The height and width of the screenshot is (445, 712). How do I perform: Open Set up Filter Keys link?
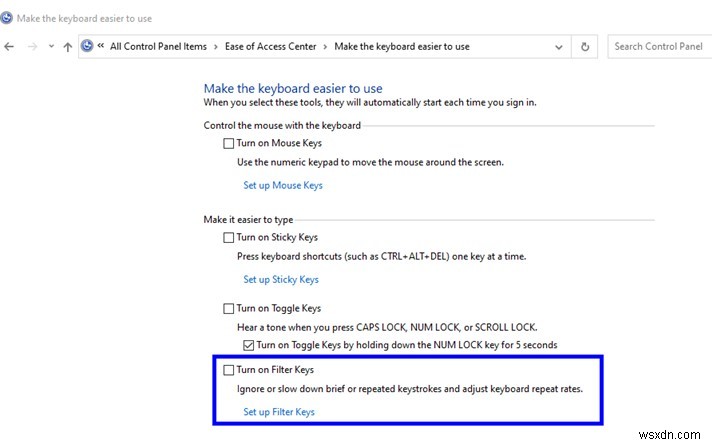(279, 412)
